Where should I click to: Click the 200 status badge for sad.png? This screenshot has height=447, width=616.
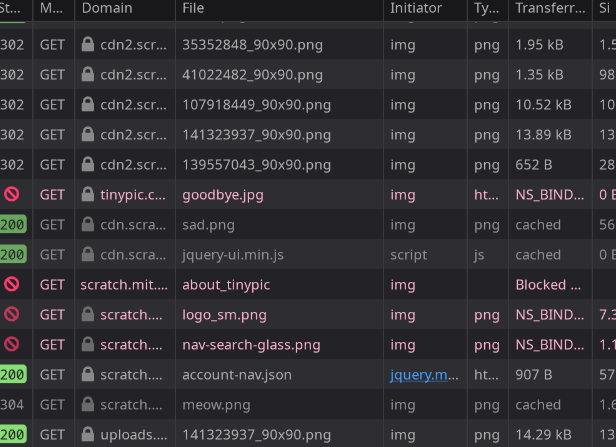click(13, 224)
